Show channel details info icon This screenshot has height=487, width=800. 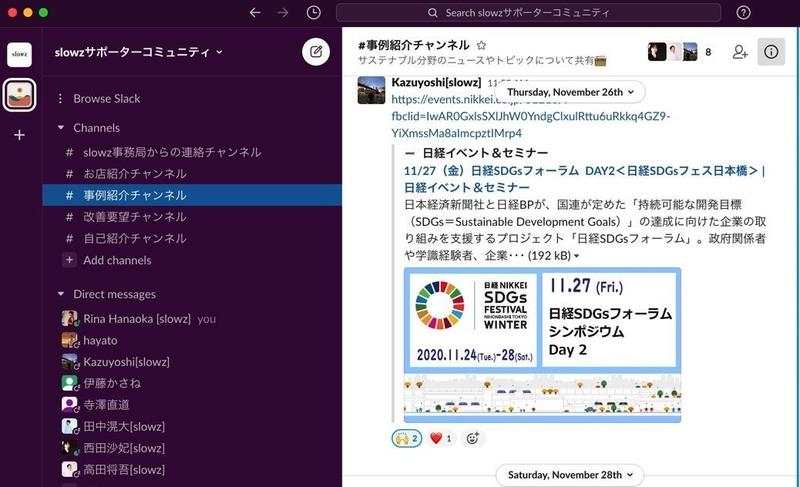(x=771, y=52)
